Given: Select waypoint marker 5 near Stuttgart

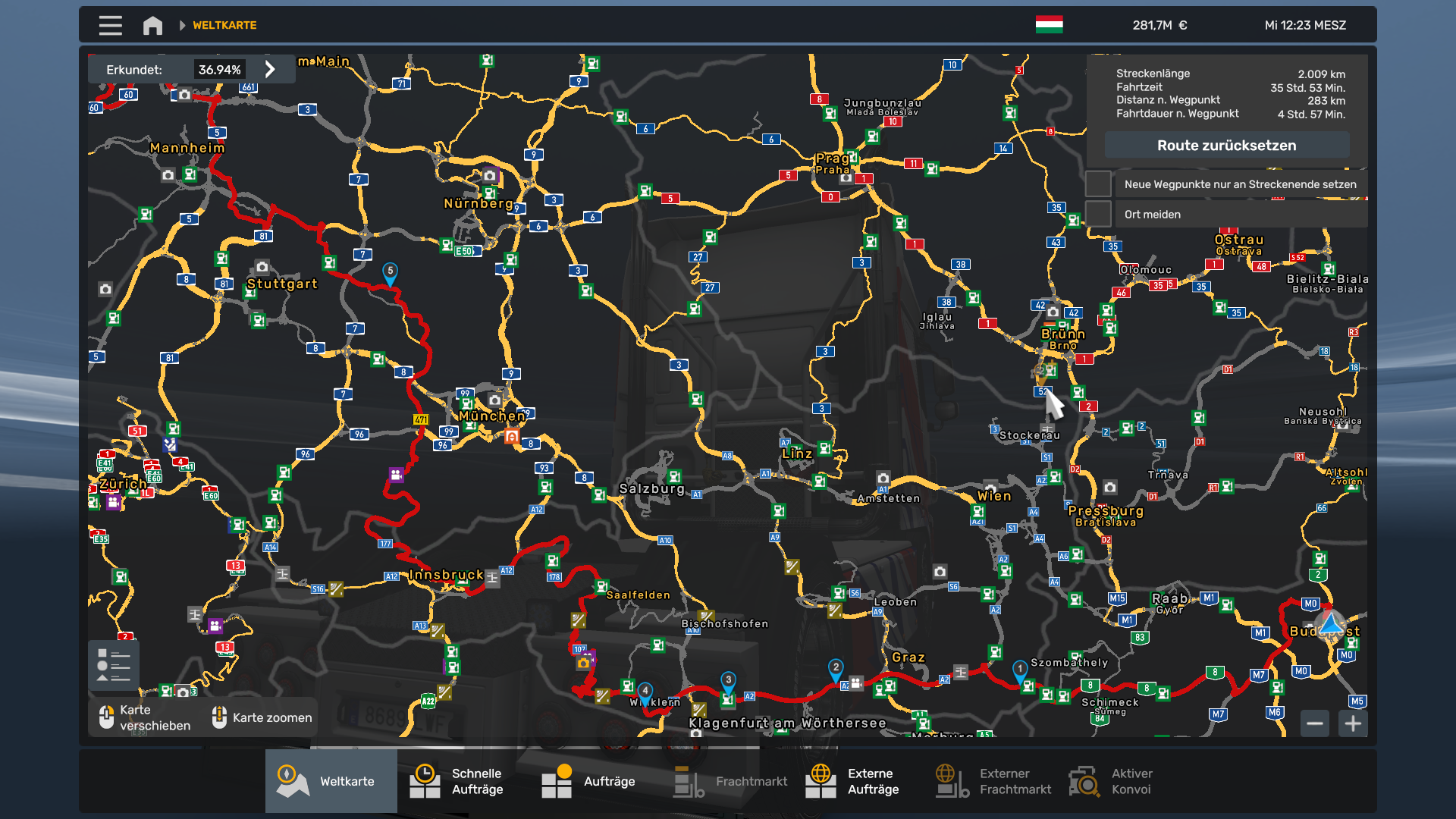Looking at the screenshot, I should pyautogui.click(x=390, y=274).
